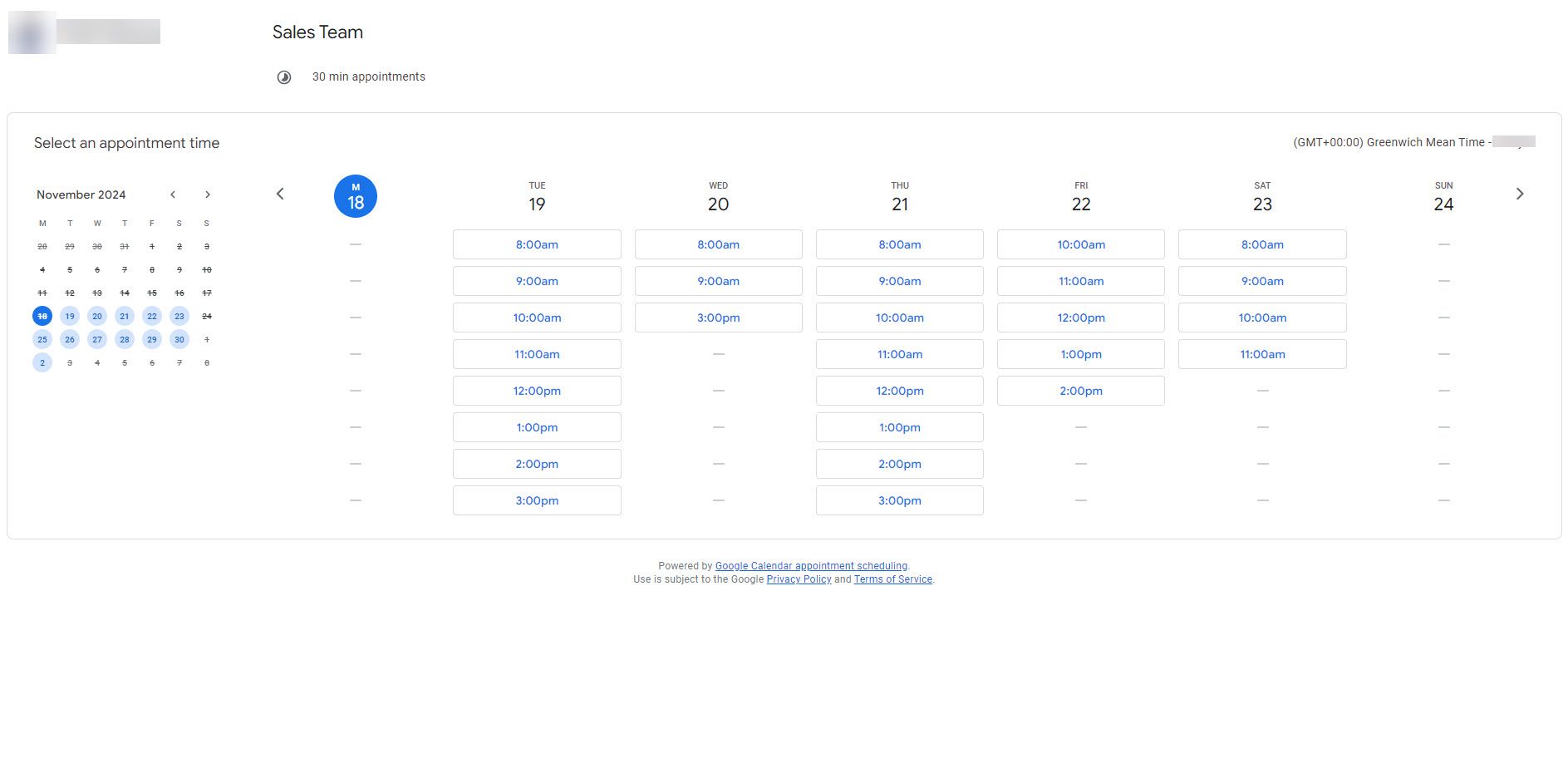1568x778 pixels.
Task: Select Saturday 30 in the mini calendar
Action: click(x=179, y=339)
